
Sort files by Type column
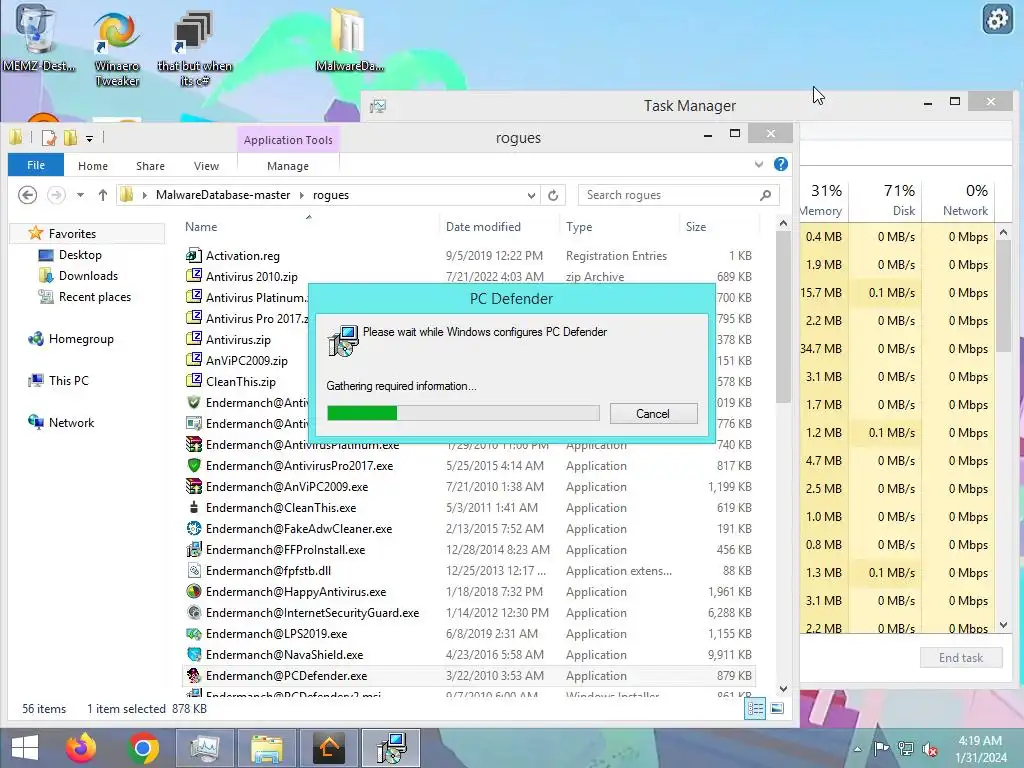[579, 227]
